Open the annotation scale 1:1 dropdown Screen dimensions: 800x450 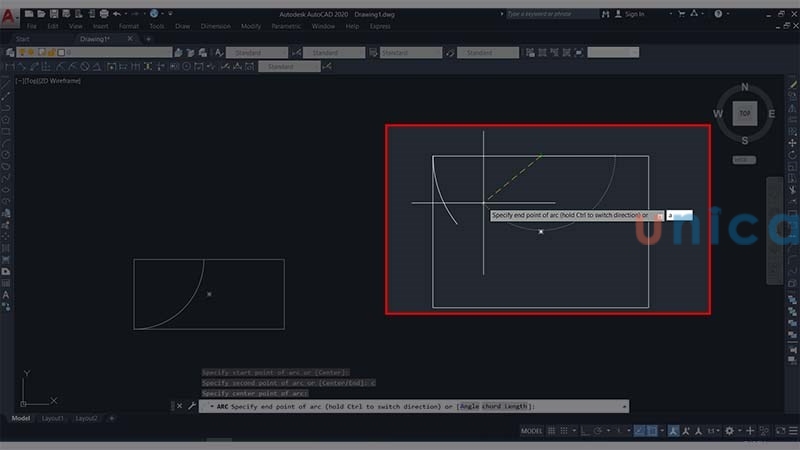point(713,431)
